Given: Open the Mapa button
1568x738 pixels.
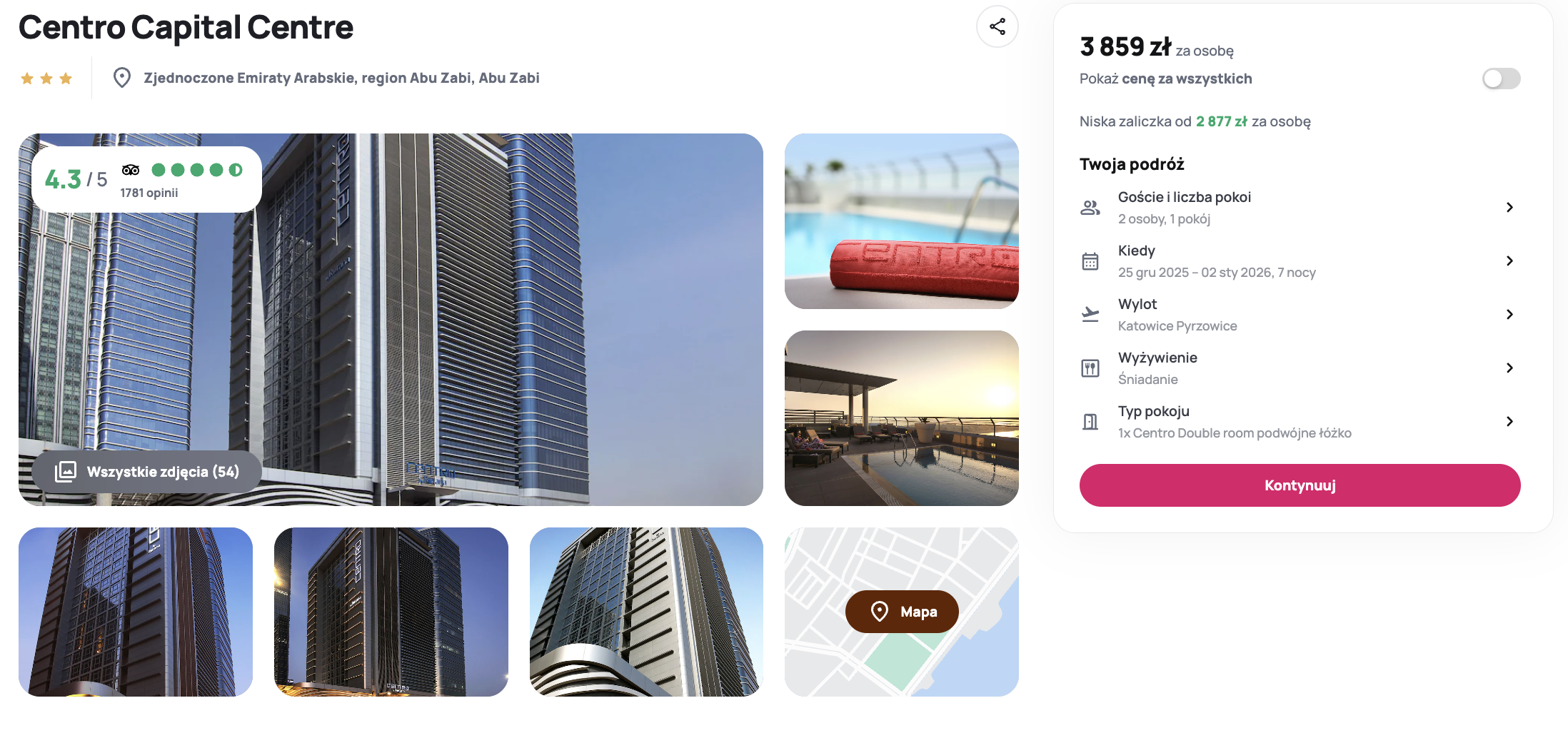Looking at the screenshot, I should pyautogui.click(x=902, y=612).
